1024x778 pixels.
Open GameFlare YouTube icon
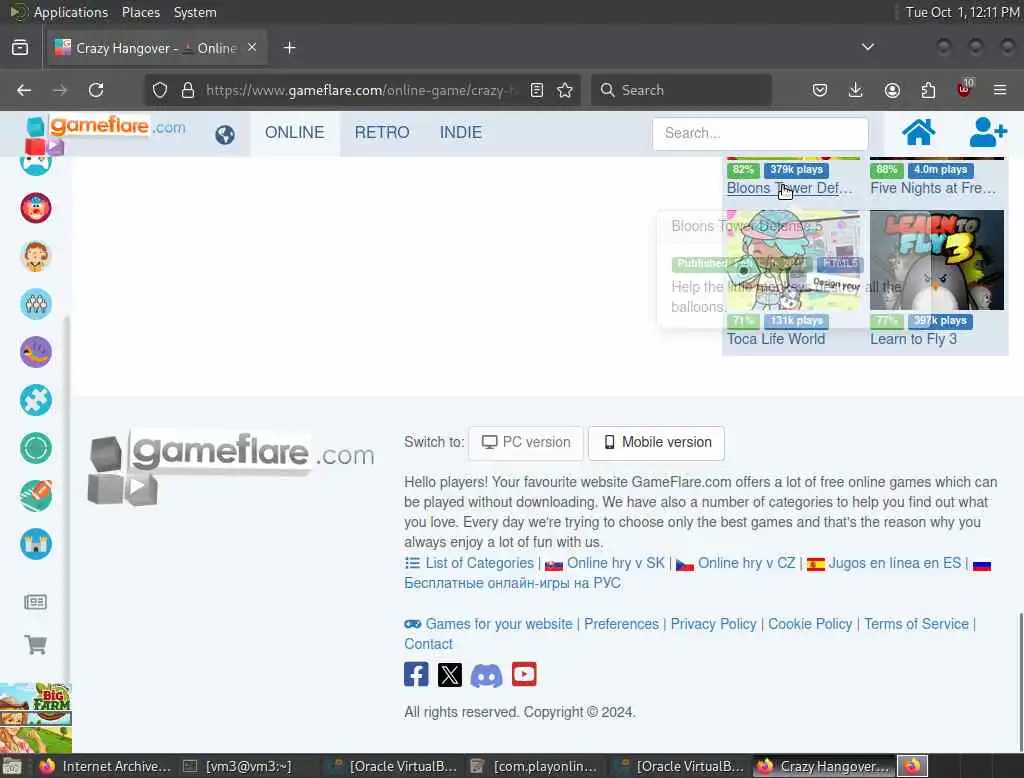(x=524, y=674)
